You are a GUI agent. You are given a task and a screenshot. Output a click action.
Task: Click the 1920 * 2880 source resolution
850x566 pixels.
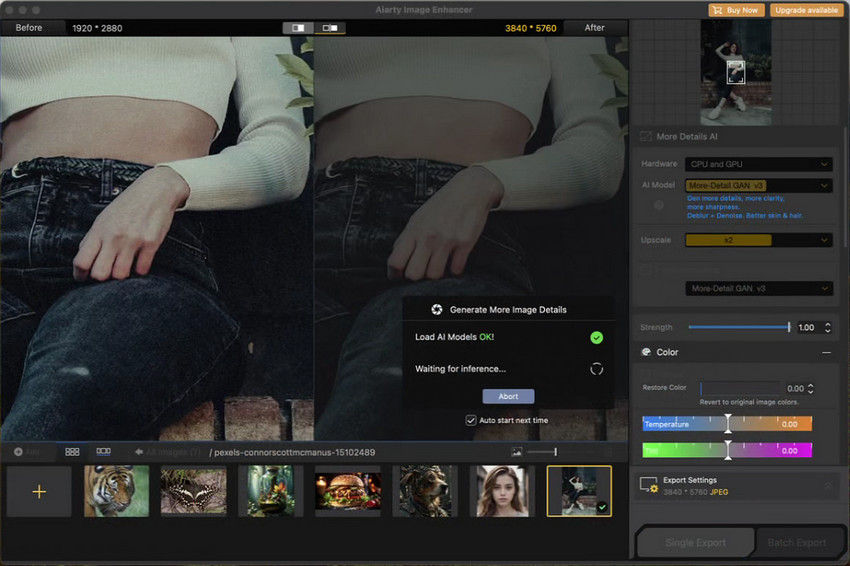[x=97, y=28]
